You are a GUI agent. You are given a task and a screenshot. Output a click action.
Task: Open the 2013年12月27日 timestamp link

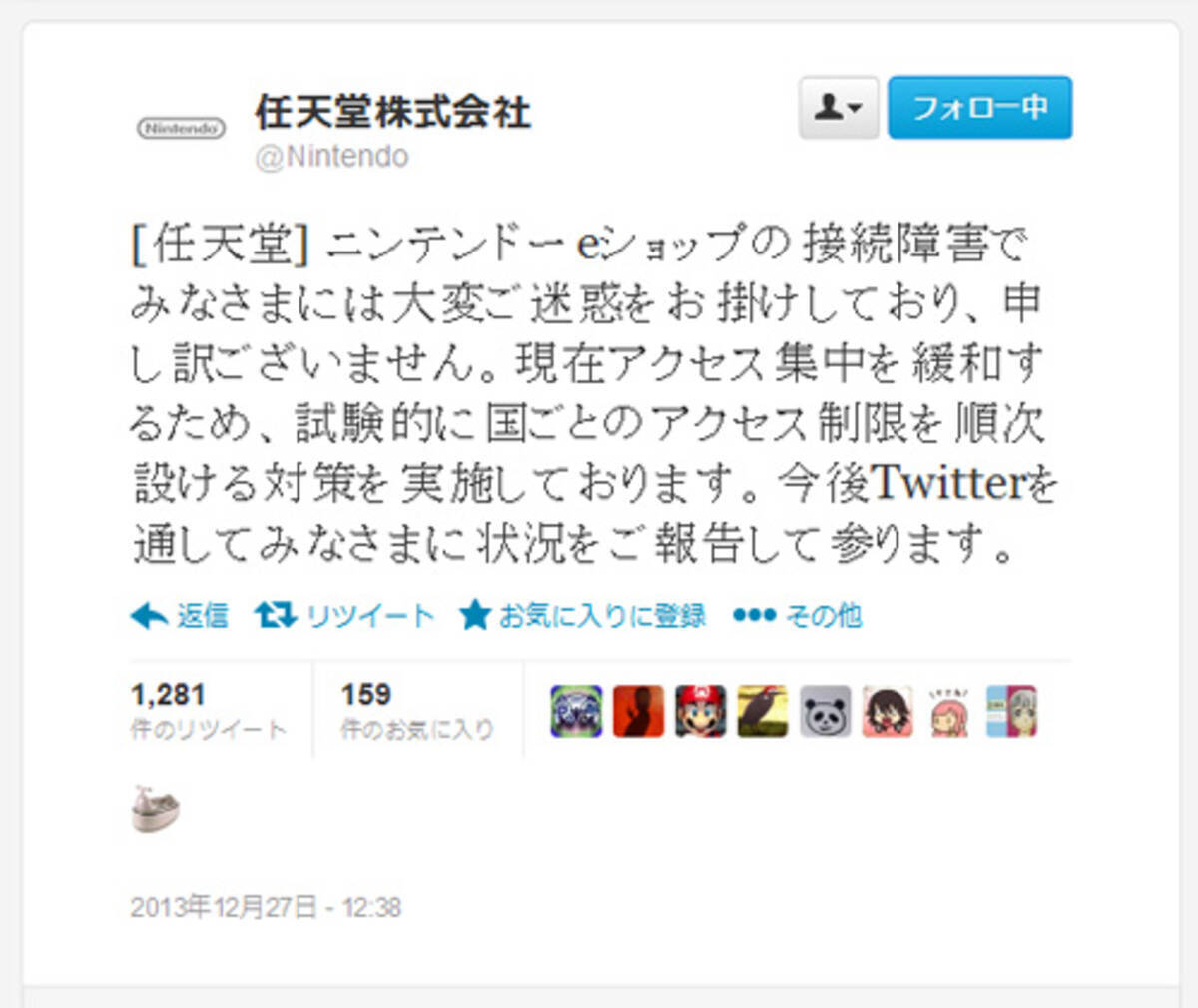[x=266, y=907]
